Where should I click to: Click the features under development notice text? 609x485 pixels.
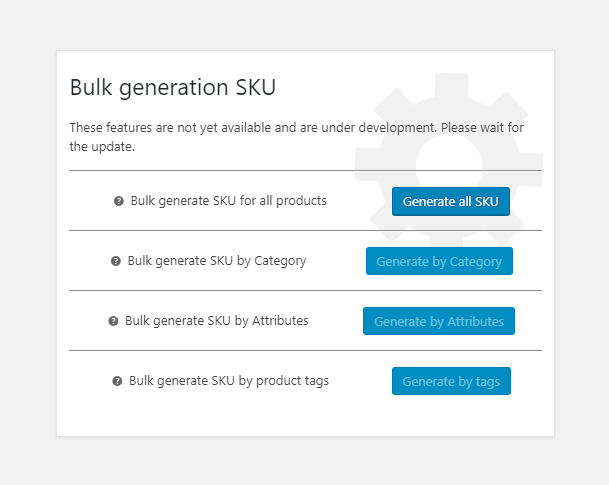click(296, 137)
